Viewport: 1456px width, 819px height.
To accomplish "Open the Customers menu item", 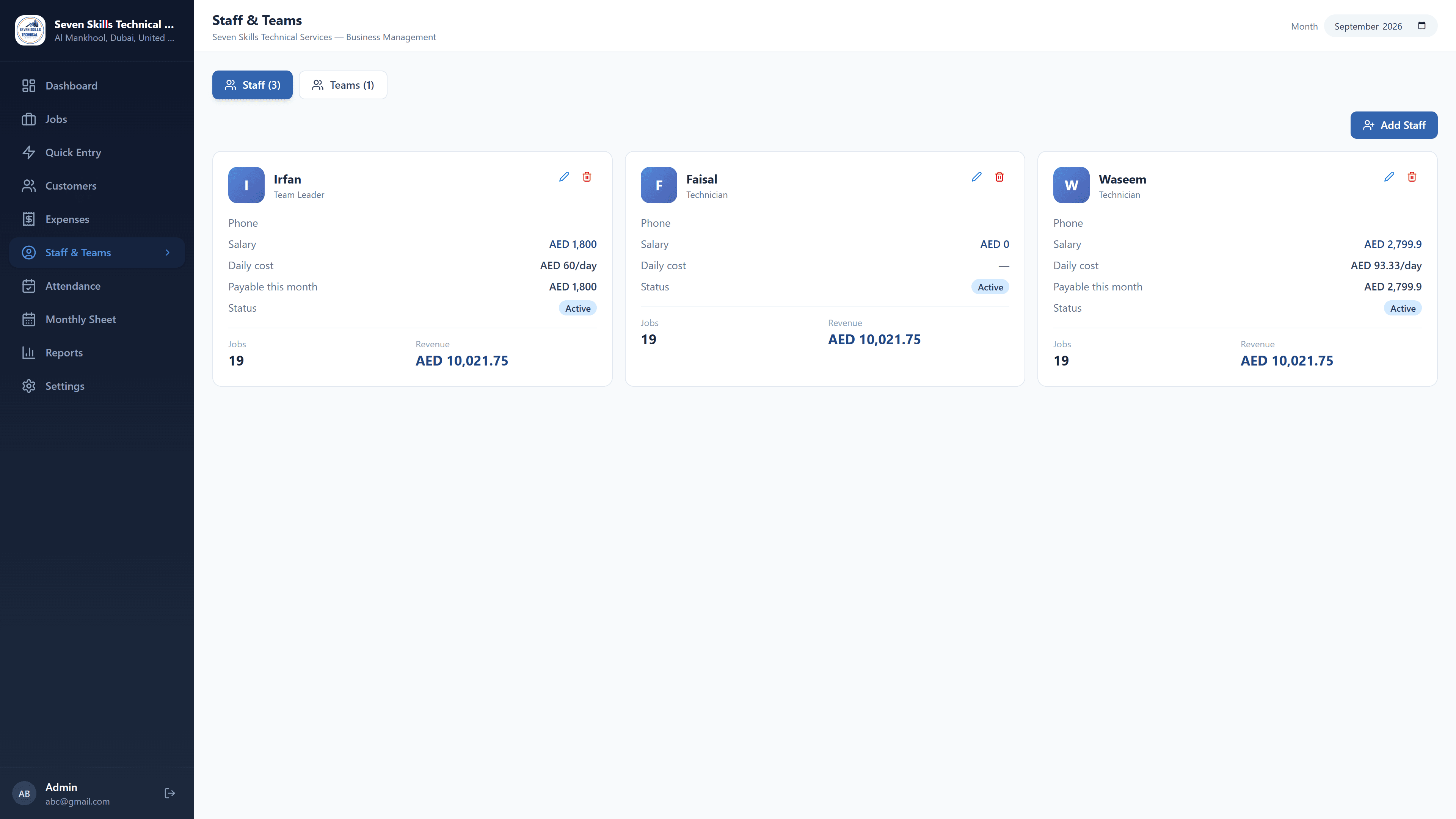I will (x=97, y=186).
